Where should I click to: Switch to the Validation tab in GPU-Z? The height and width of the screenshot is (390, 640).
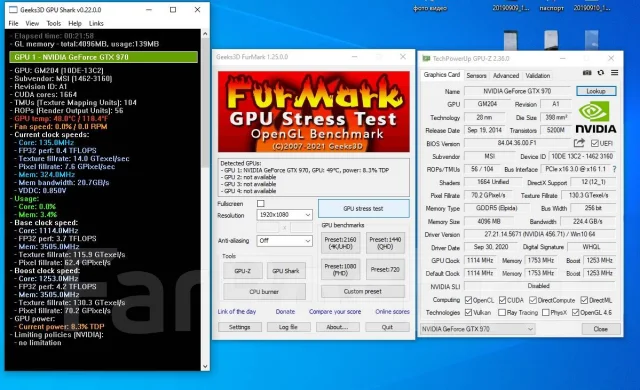pyautogui.click(x=538, y=75)
